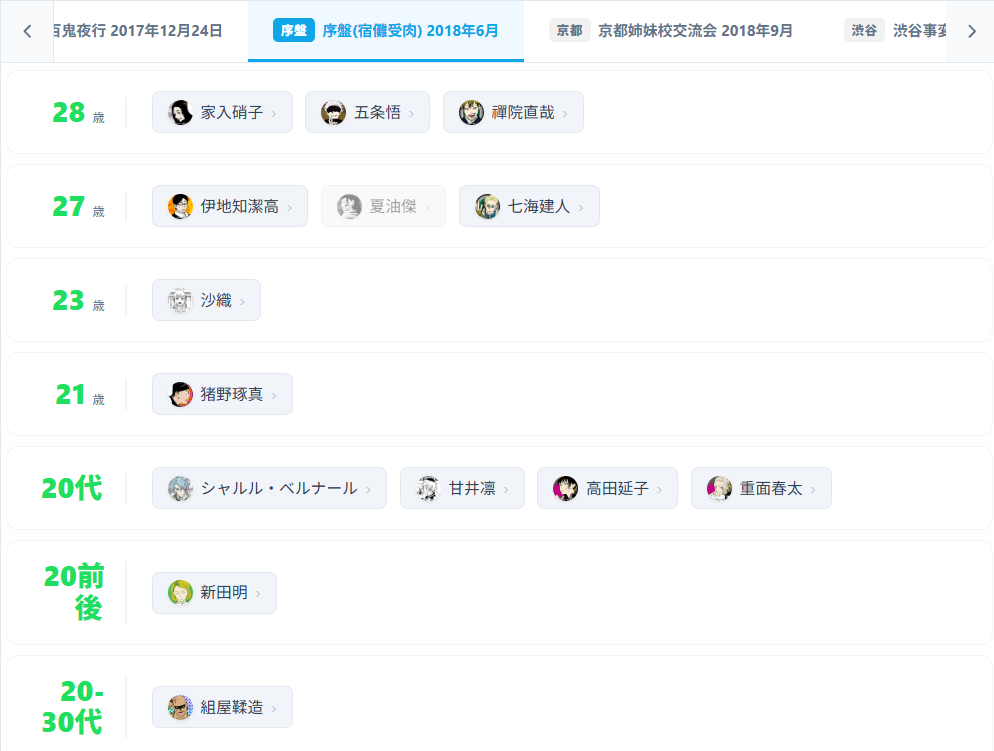Open the 新田明 name text

tap(224, 593)
